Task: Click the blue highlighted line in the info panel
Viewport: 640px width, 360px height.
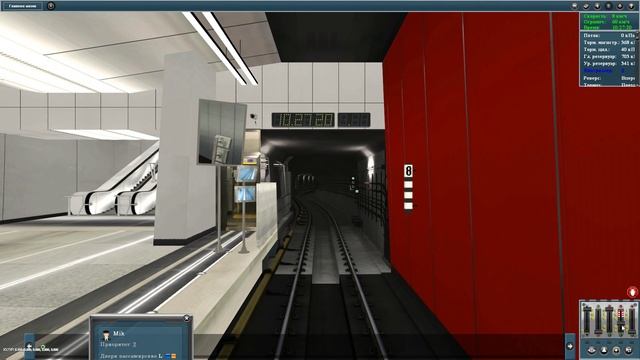Action: click(604, 71)
